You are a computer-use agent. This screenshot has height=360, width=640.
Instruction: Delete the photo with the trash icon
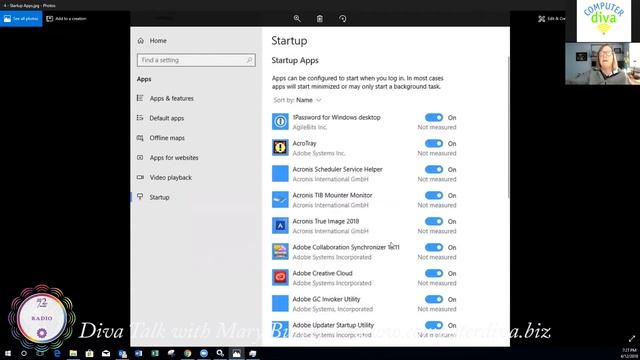tap(320, 19)
